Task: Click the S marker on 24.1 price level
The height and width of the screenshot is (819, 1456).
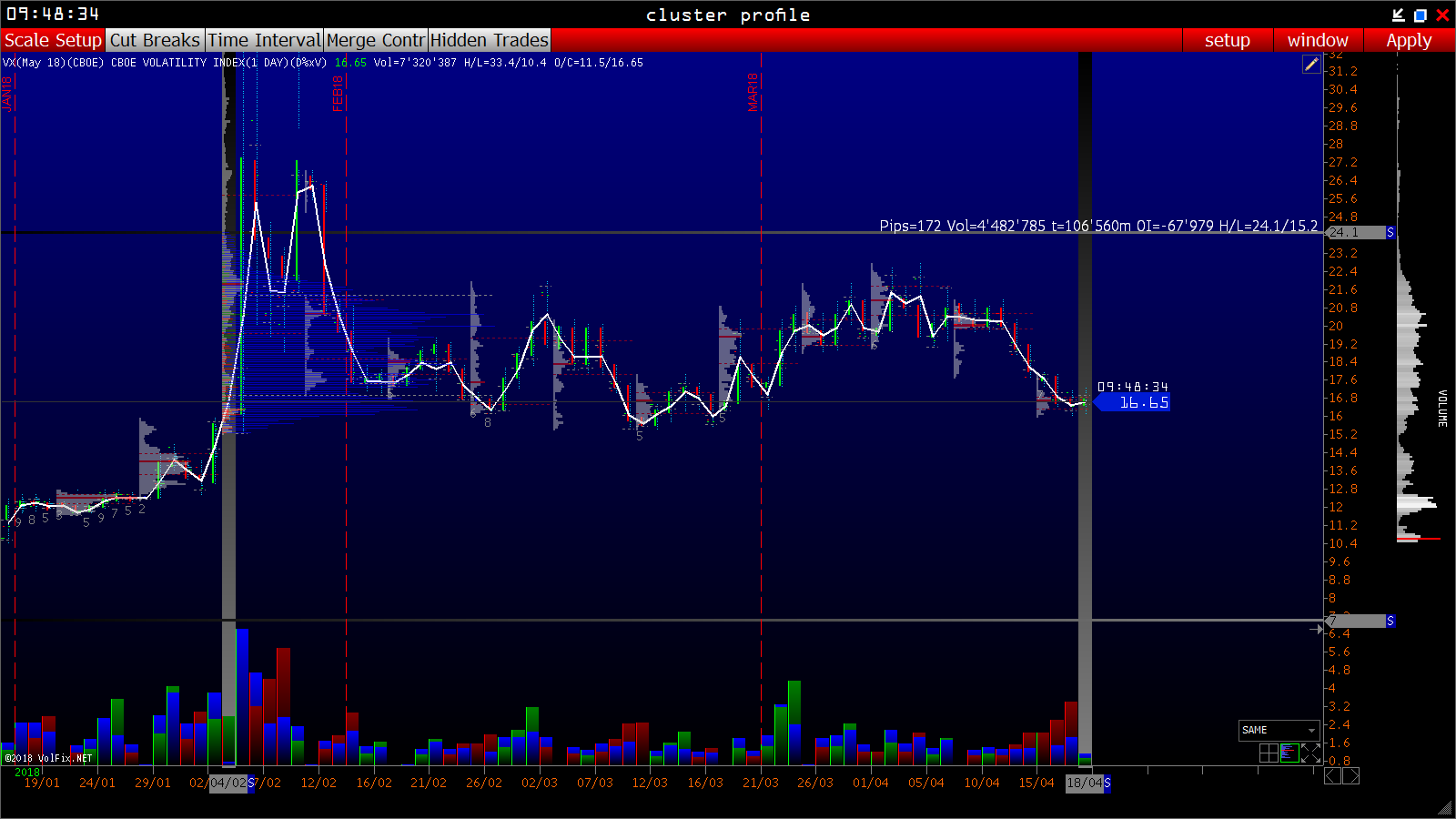Action: [1390, 233]
